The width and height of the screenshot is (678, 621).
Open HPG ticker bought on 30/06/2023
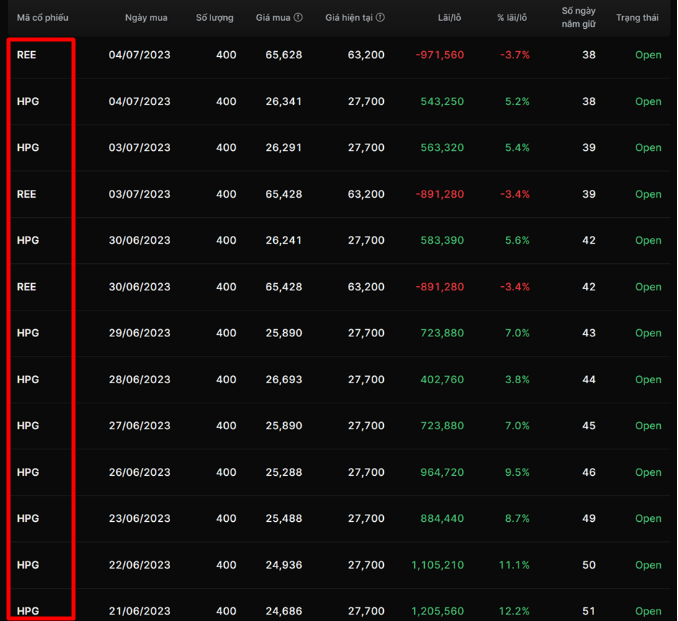[x=28, y=240]
